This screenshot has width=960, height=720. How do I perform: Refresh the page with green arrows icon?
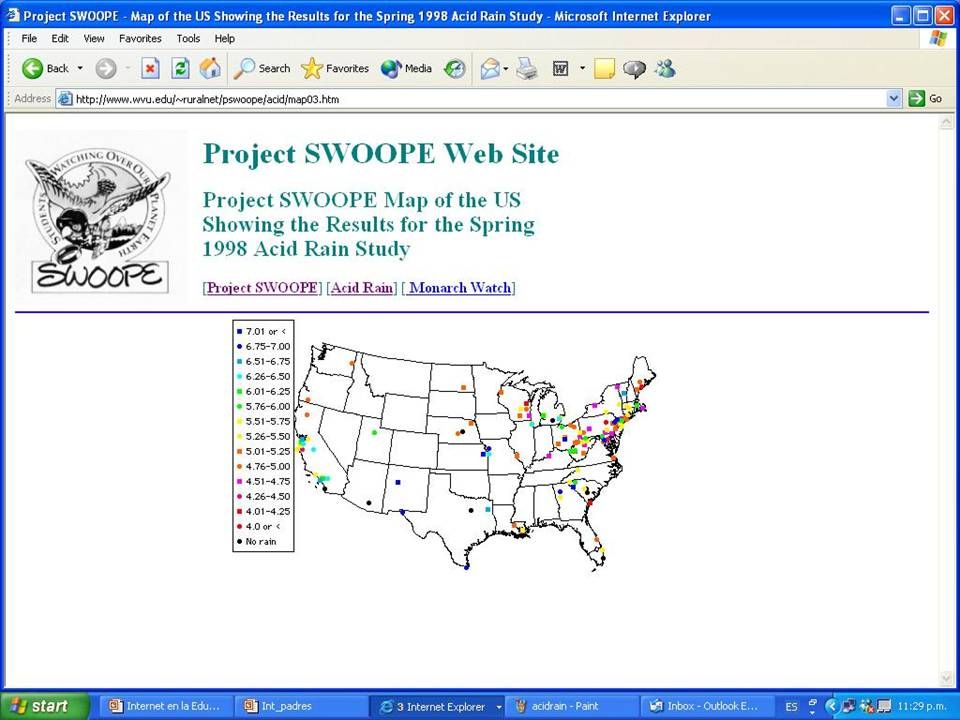pos(180,69)
